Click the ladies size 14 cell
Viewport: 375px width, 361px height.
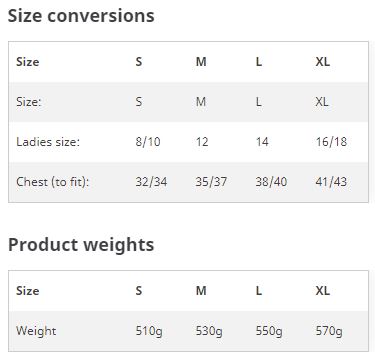pyautogui.click(x=262, y=142)
